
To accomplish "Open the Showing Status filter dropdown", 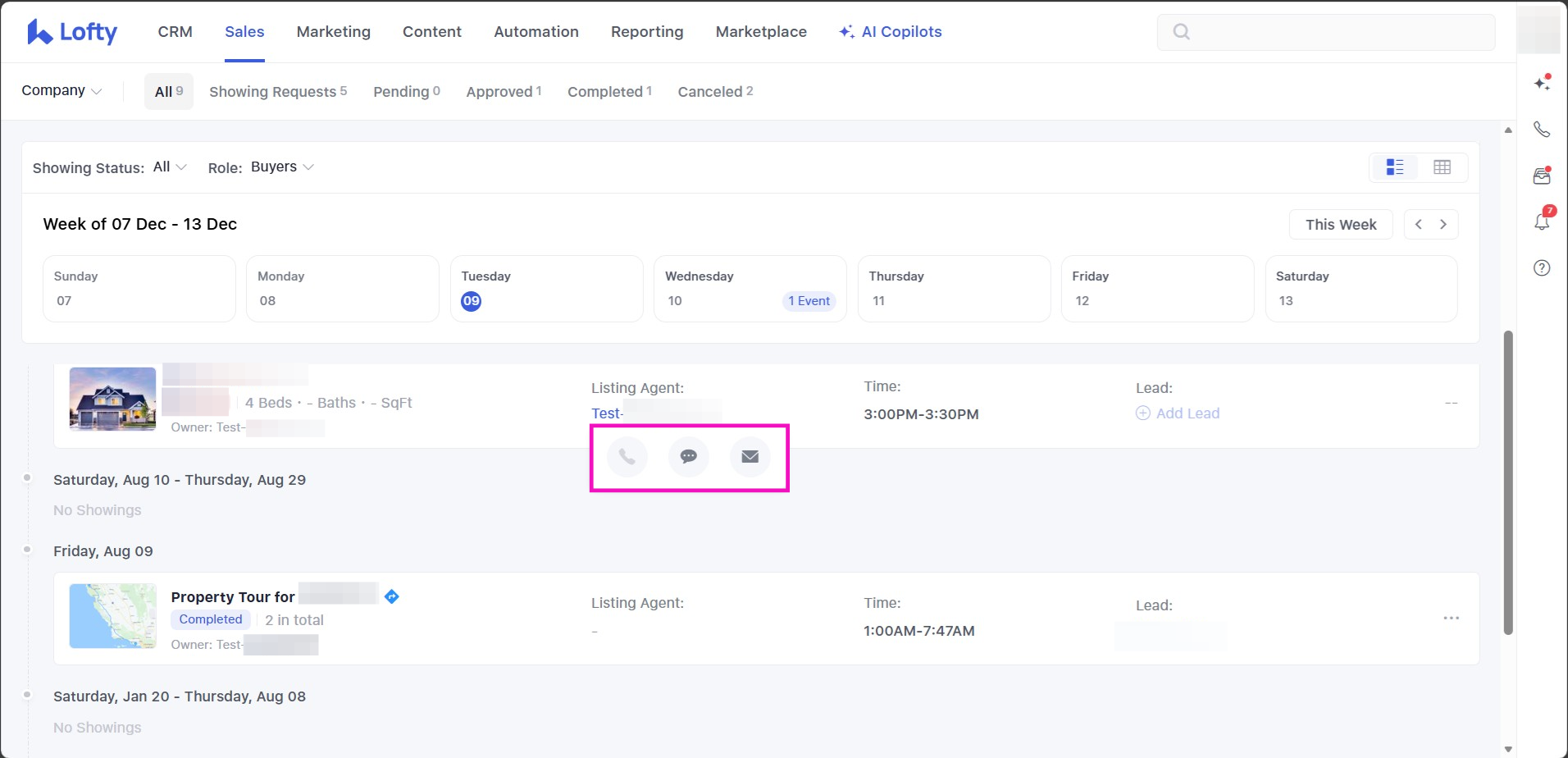I will coord(171,167).
